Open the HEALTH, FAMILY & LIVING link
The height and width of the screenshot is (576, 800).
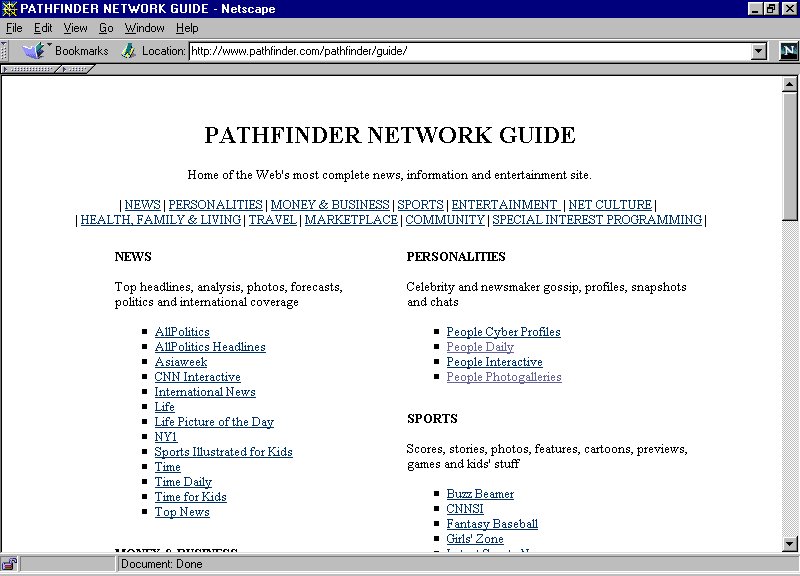(161, 220)
